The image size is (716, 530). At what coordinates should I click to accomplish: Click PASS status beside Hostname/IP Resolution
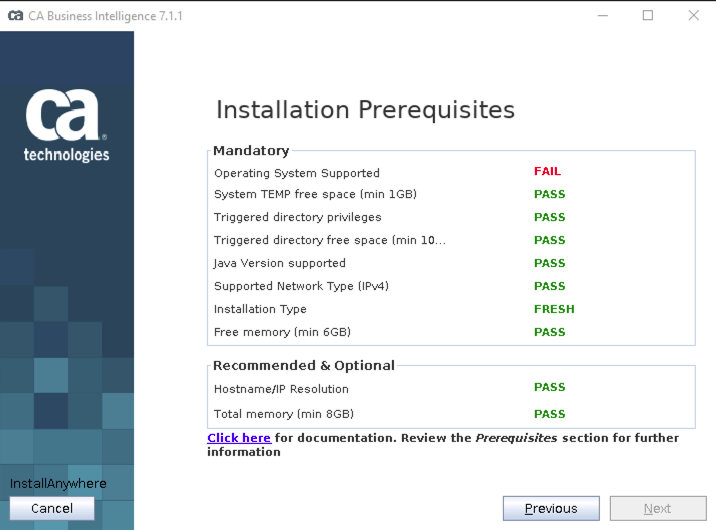click(549, 387)
